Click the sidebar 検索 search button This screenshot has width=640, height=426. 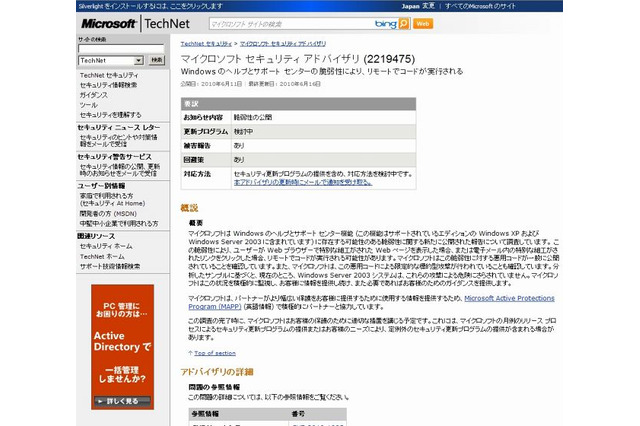click(x=156, y=60)
